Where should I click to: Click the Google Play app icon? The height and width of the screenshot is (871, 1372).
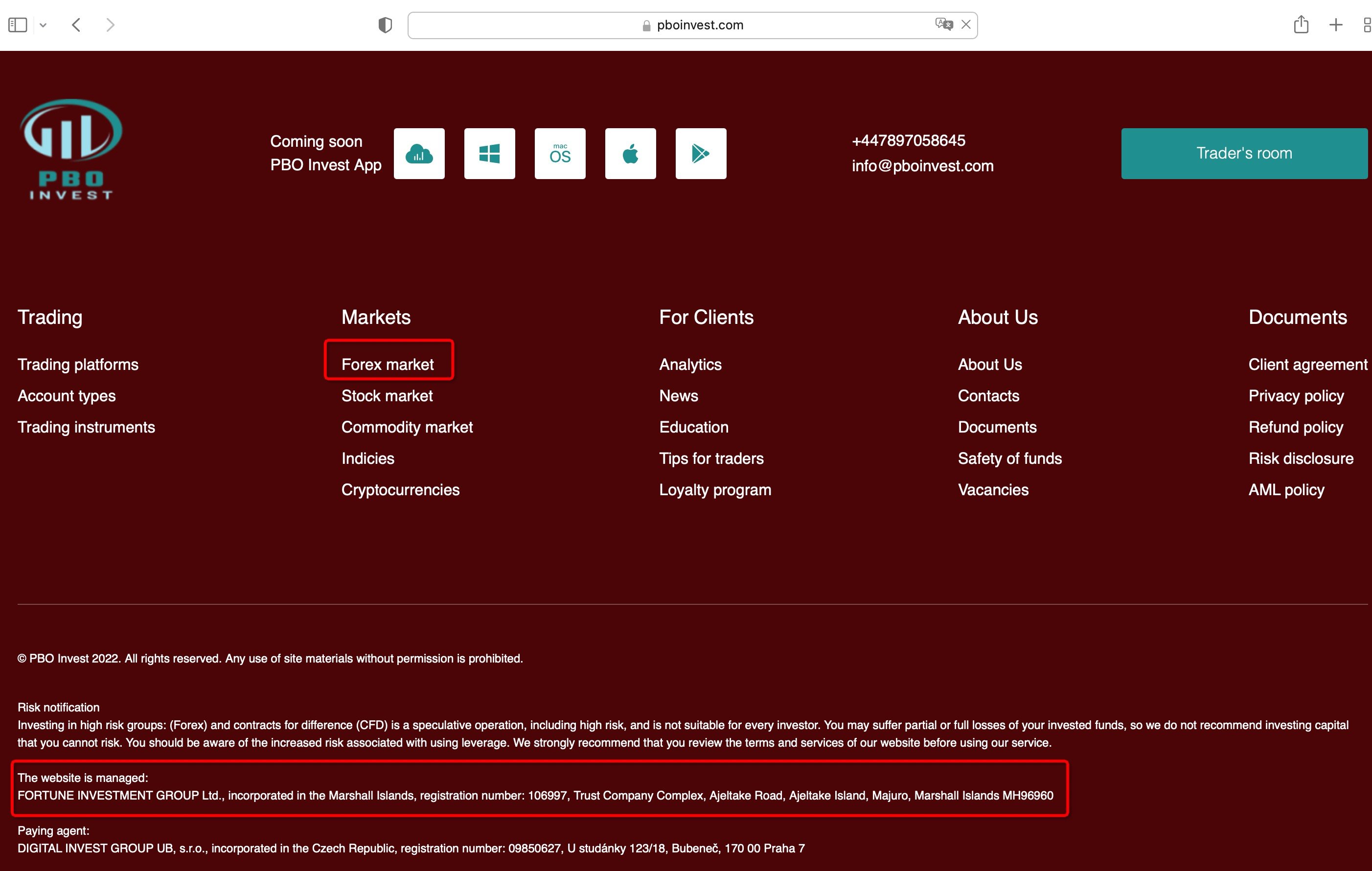tap(700, 154)
